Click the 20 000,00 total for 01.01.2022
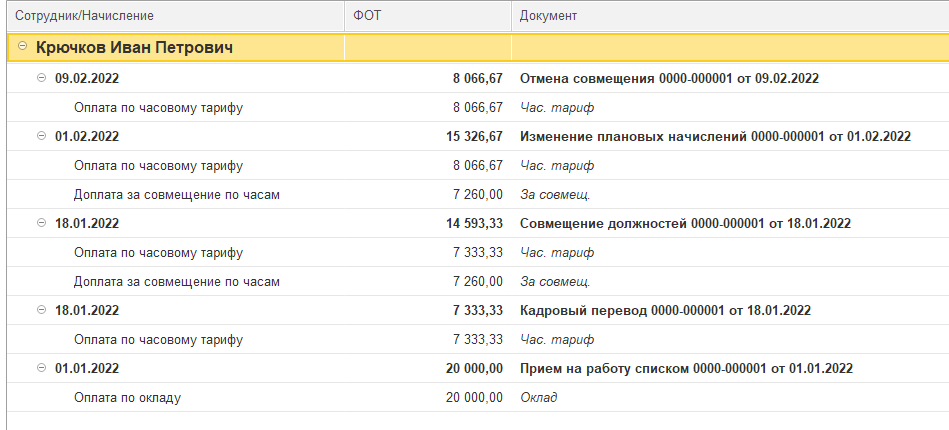Screen dimensions: 949x430 474,368
